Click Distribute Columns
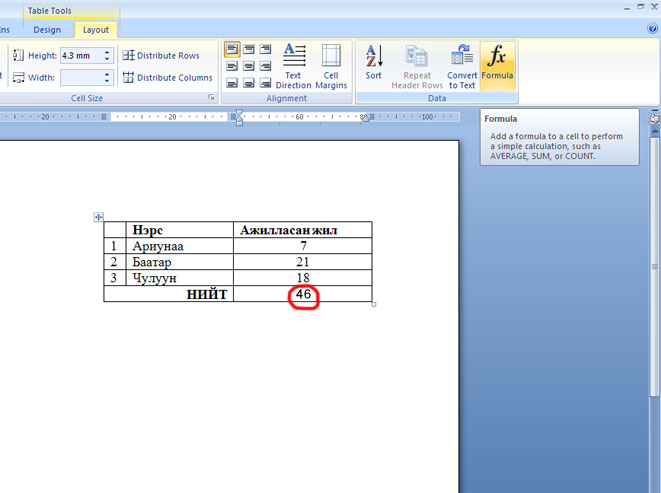This screenshot has height=493, width=661. point(167,78)
